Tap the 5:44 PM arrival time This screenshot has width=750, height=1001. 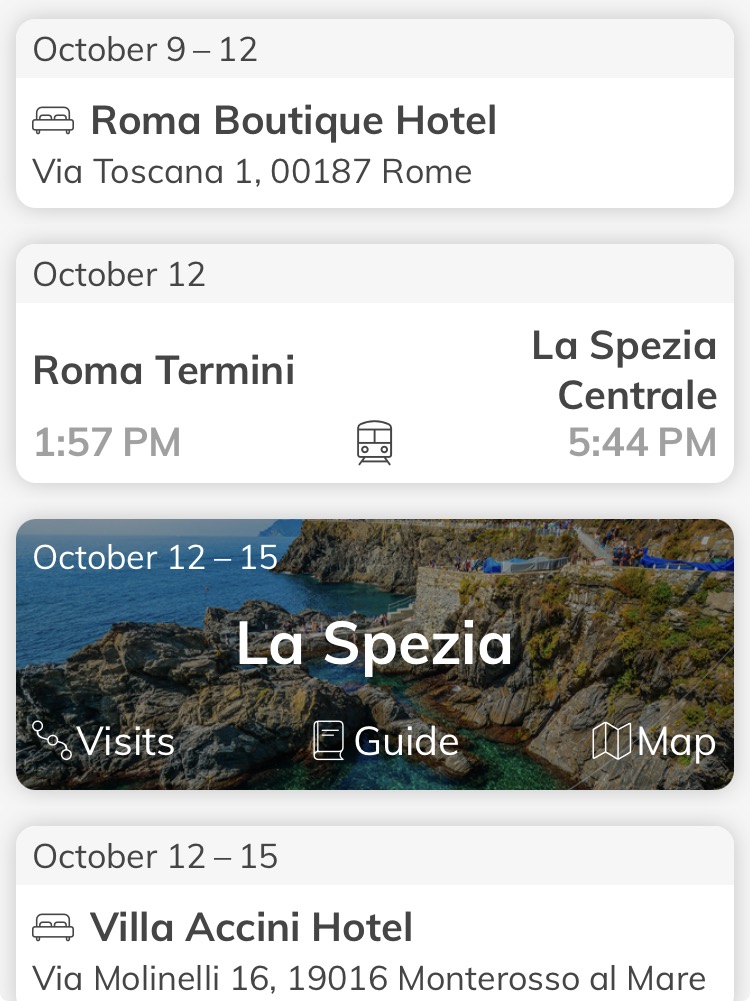click(x=642, y=442)
